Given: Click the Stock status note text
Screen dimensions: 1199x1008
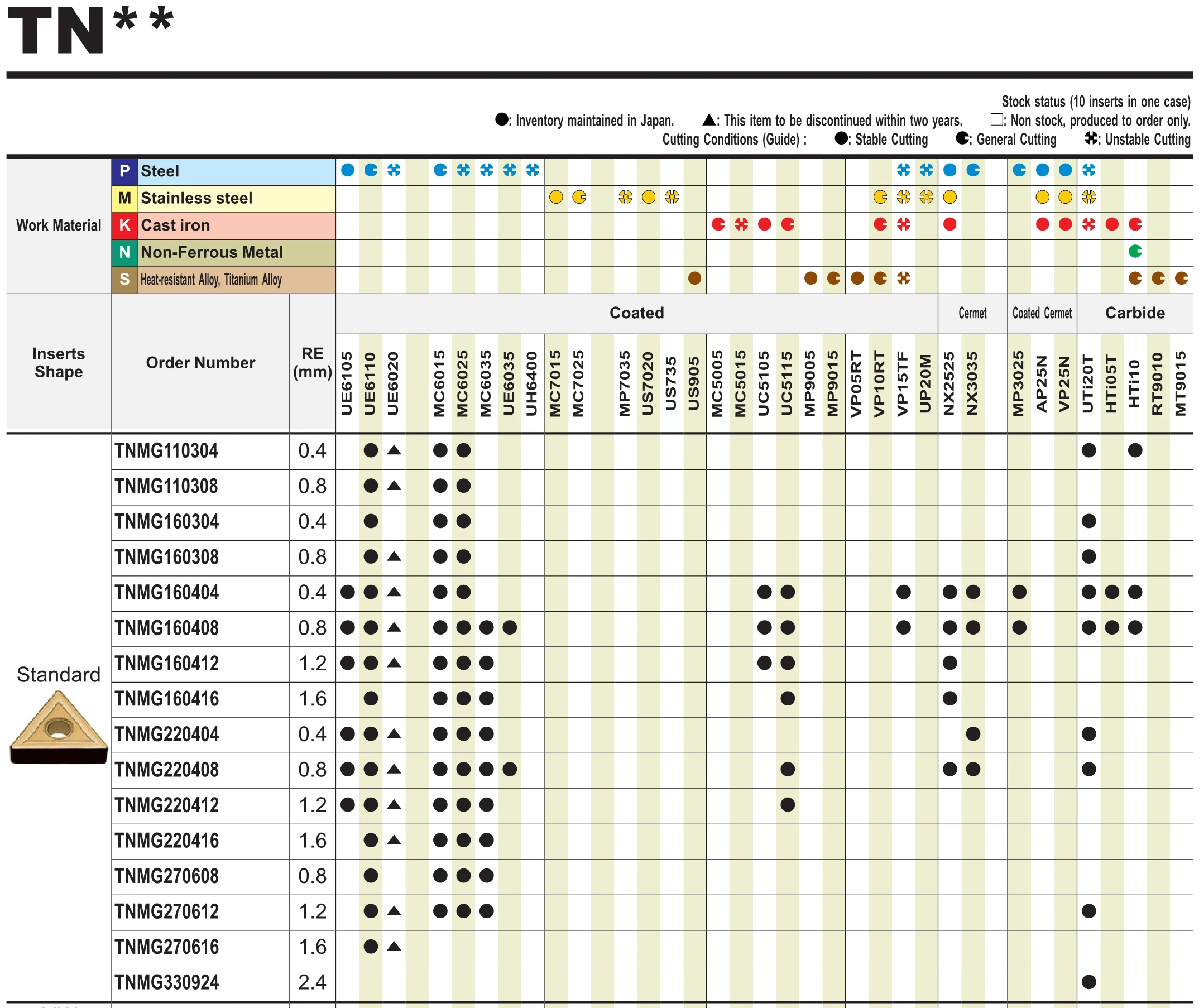Looking at the screenshot, I should [x=1096, y=101].
